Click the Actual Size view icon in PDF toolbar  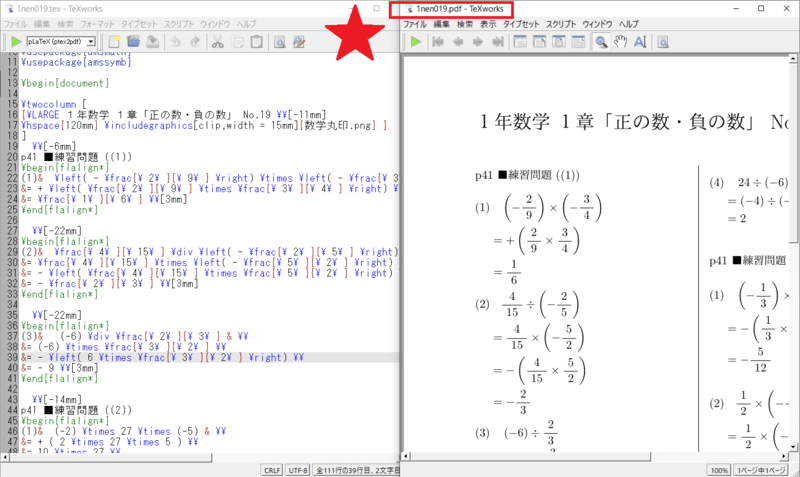[x=520, y=42]
